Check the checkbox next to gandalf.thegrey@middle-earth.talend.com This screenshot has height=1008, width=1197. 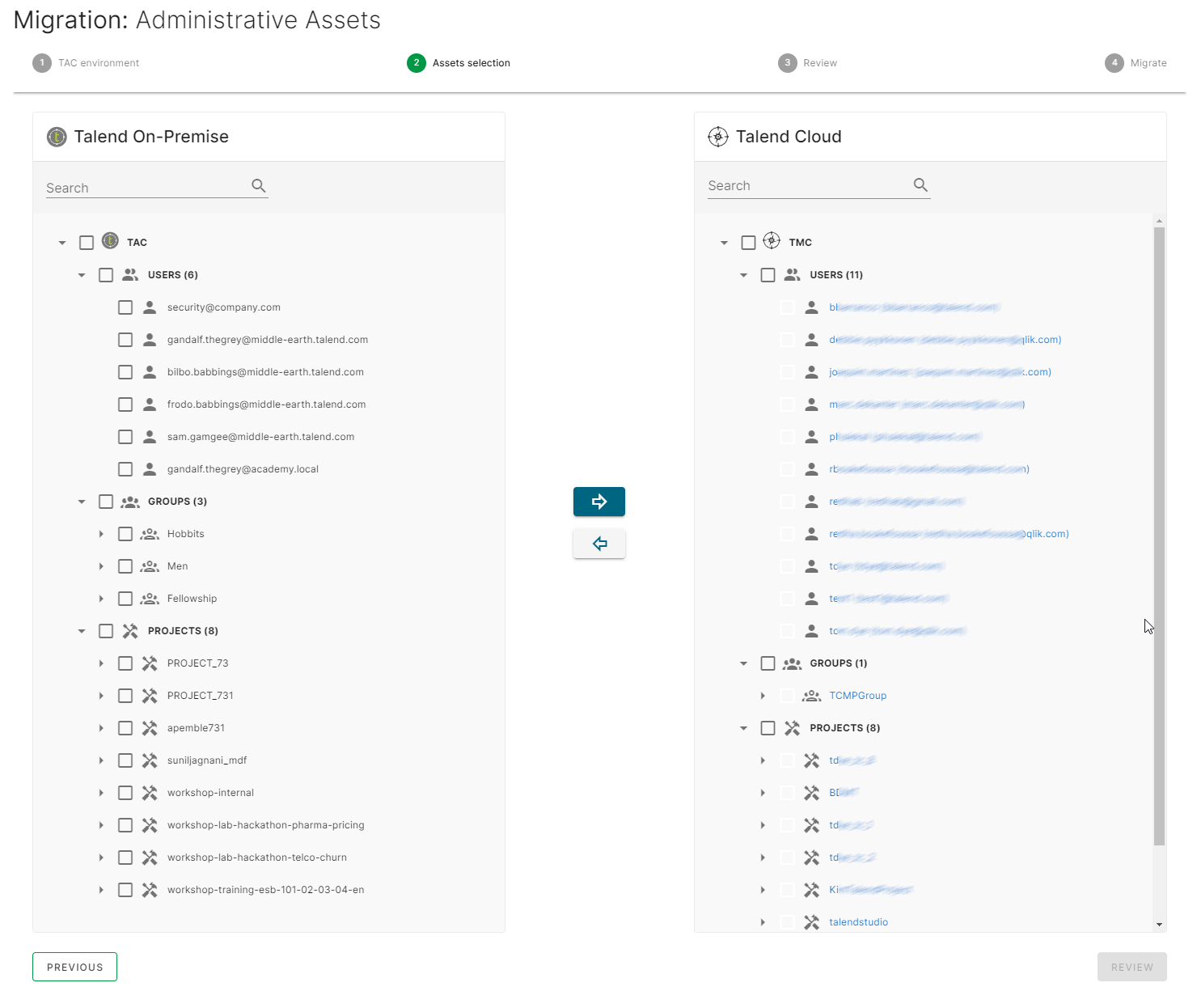[x=125, y=339]
